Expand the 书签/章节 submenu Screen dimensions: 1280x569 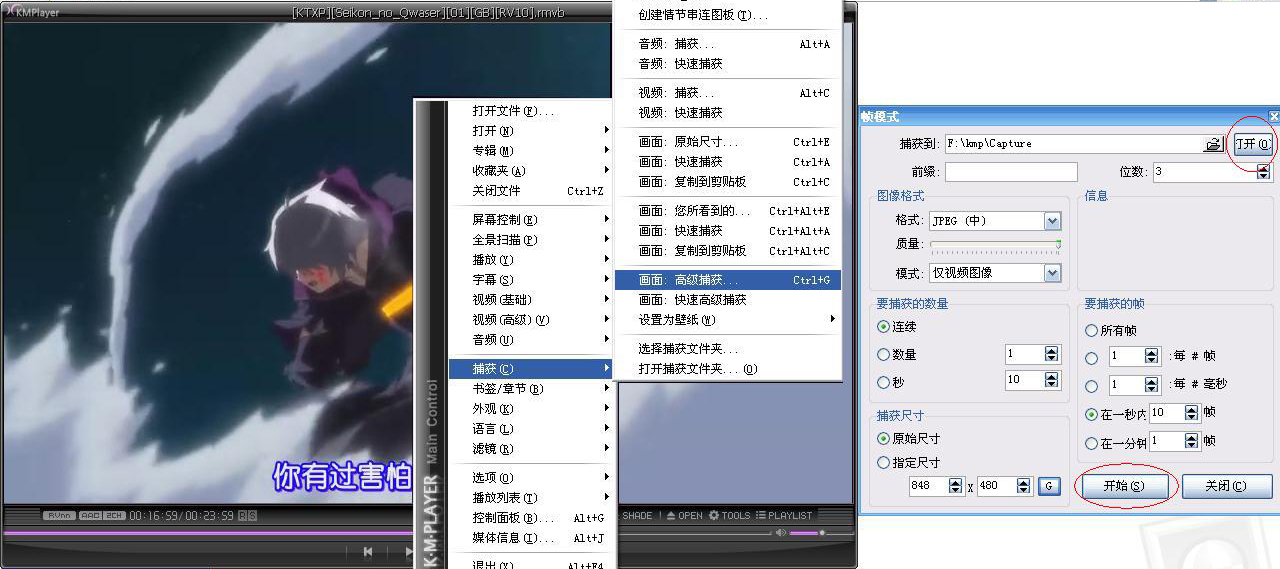click(x=530, y=389)
